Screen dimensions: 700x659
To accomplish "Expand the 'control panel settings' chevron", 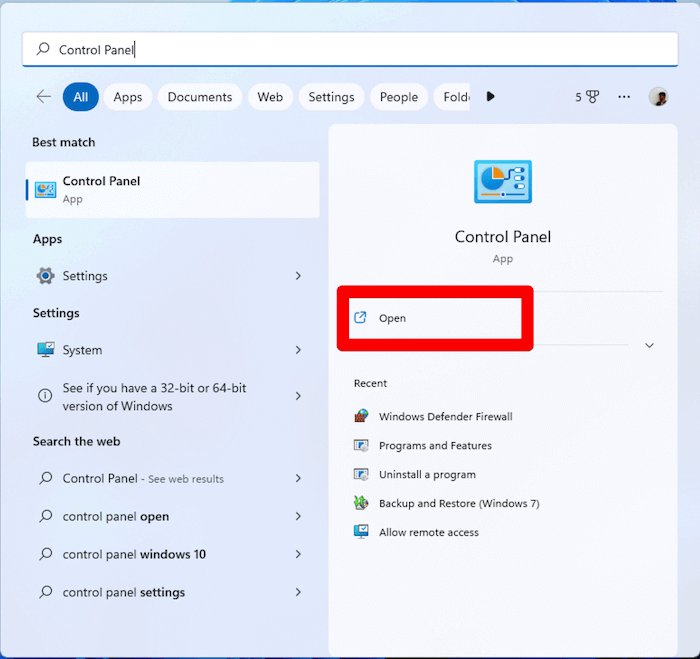I will pos(298,592).
